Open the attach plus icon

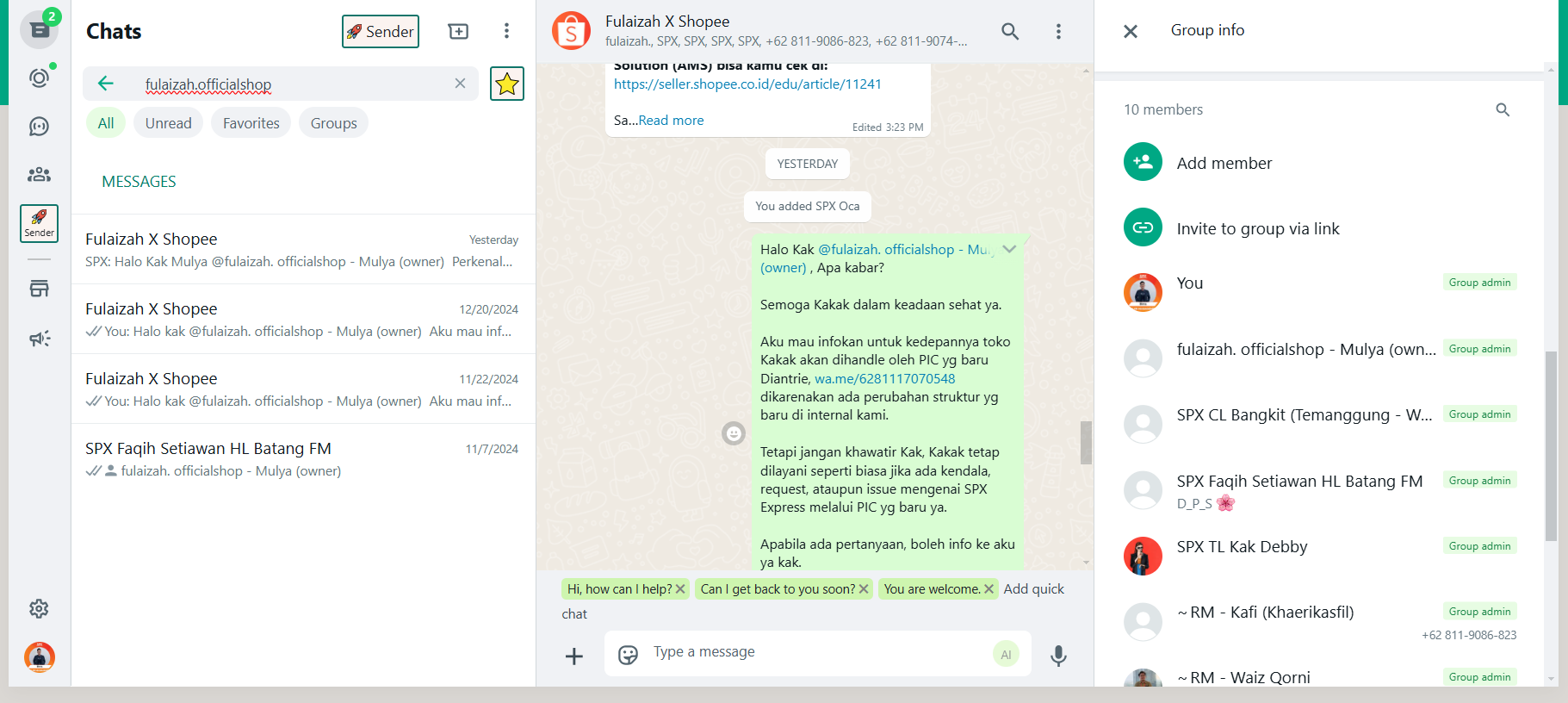(574, 656)
